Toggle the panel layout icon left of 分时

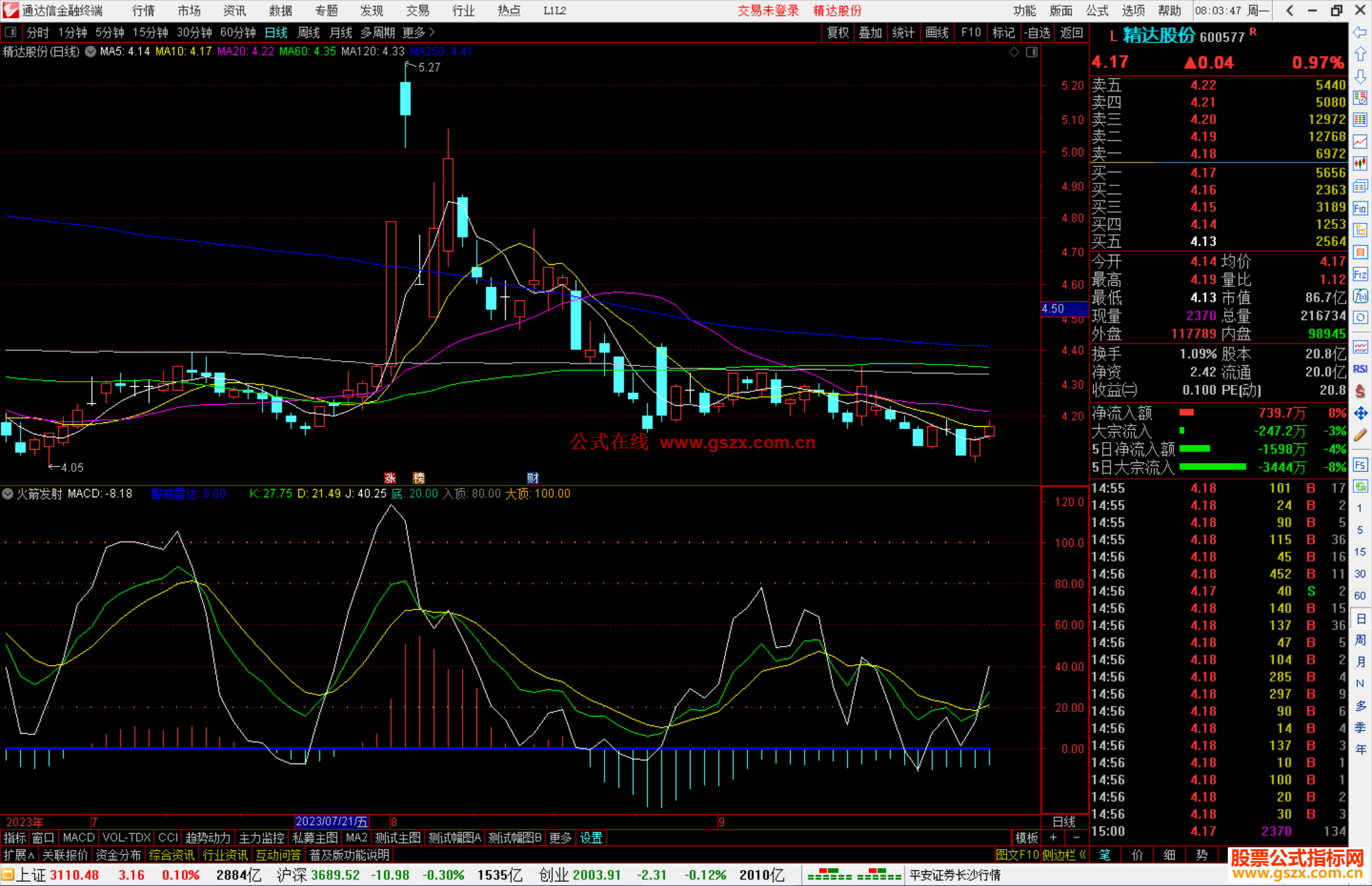click(x=10, y=32)
